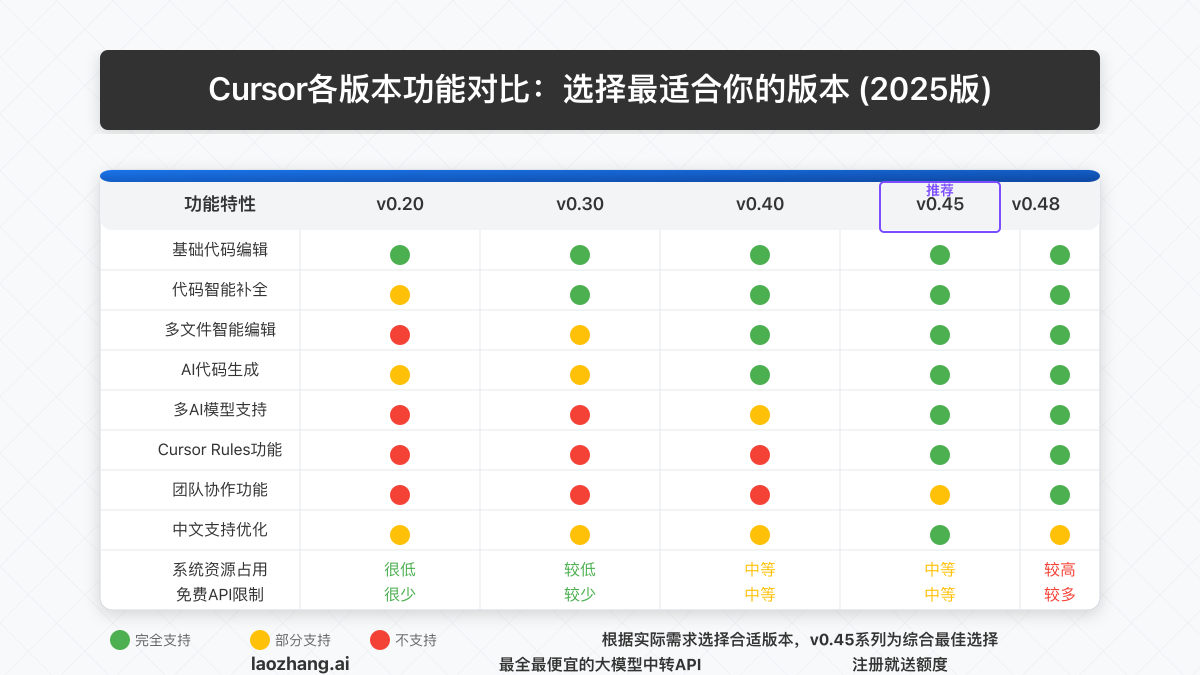Click the red 不支持 legend dot

pos(380,640)
